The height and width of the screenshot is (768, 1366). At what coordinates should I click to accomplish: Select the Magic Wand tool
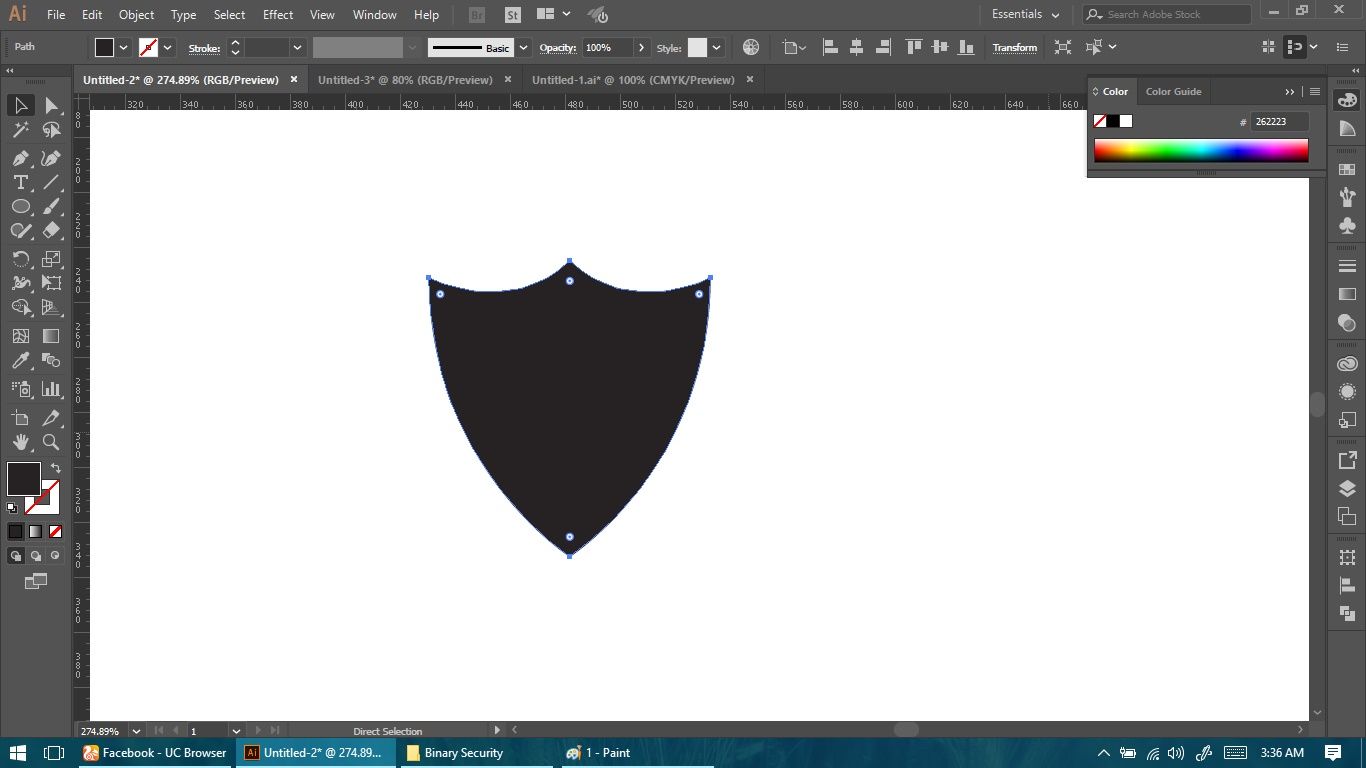(x=20, y=130)
